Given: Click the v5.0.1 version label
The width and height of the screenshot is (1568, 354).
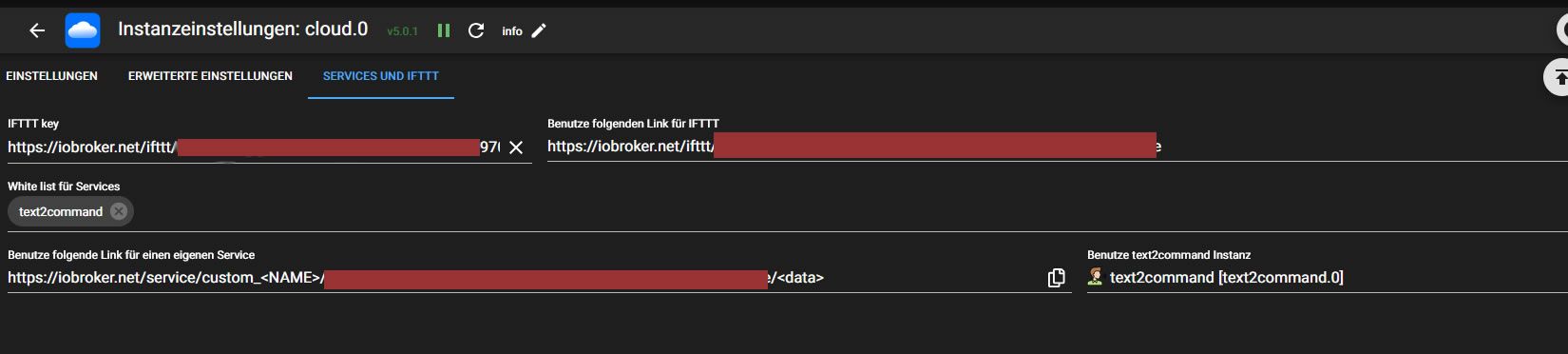Looking at the screenshot, I should (x=402, y=31).
